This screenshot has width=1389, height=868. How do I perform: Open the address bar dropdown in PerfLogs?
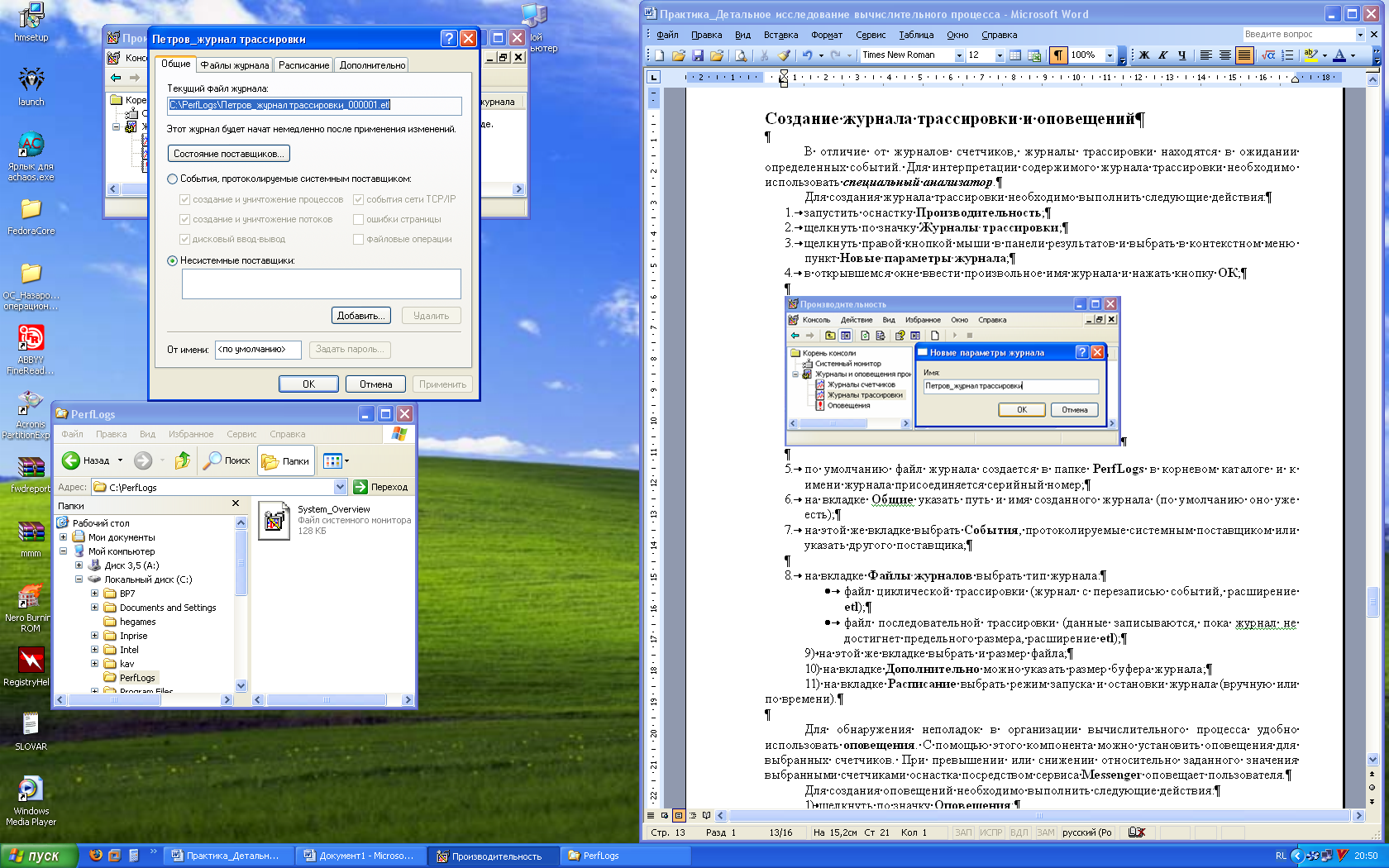[340, 487]
